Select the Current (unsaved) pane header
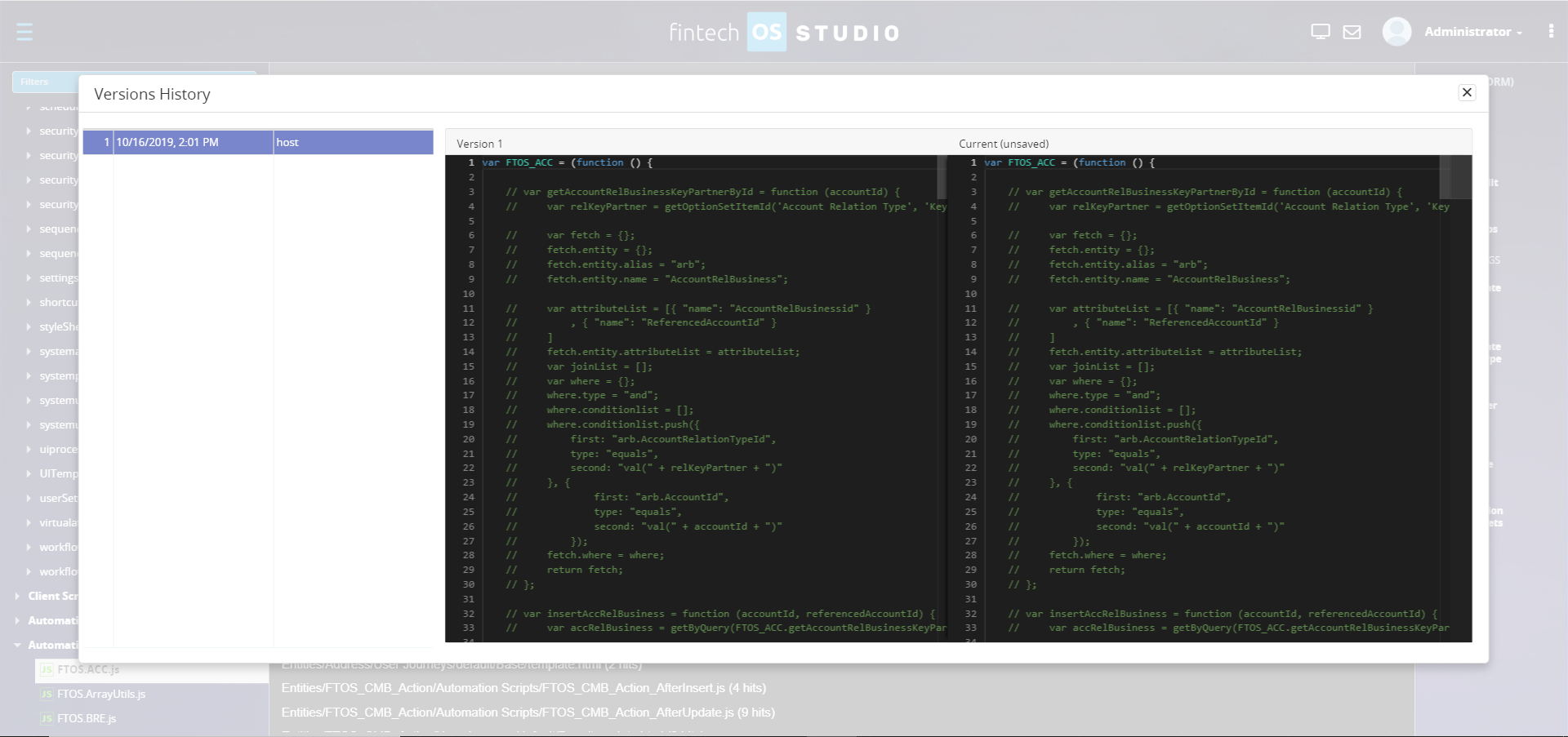The image size is (1568, 737). pos(1003,143)
